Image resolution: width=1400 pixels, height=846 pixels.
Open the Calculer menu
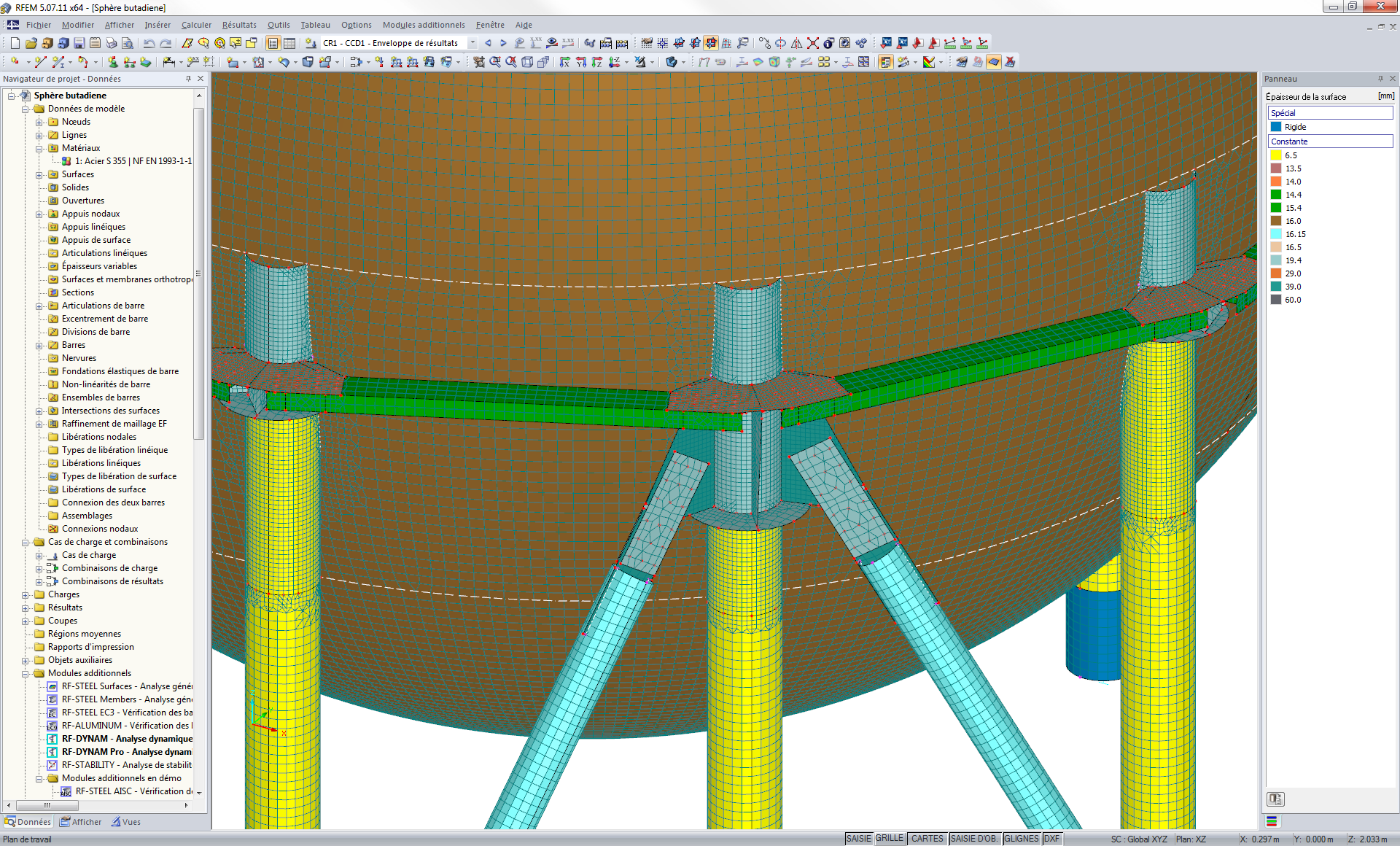196,25
